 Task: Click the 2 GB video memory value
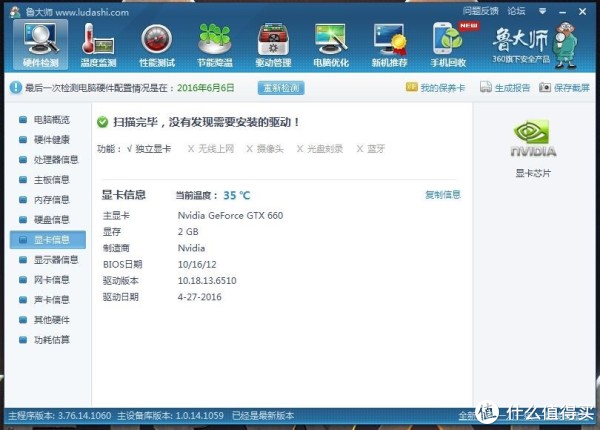click(x=188, y=231)
